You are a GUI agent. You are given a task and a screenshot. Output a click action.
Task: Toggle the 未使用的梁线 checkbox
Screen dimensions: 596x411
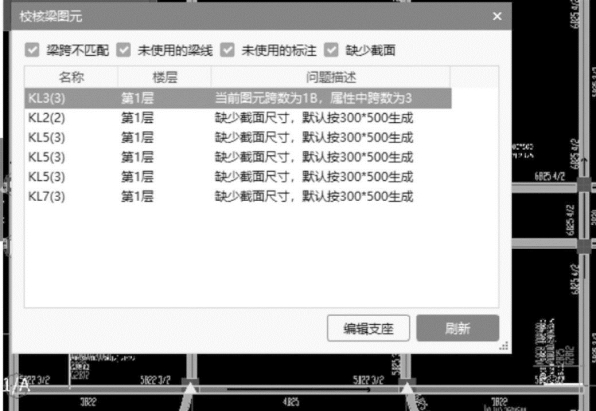coord(124,50)
